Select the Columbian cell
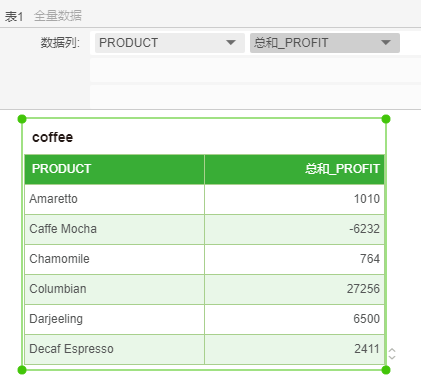Image resolution: width=421 pixels, height=390 pixels. (114, 289)
